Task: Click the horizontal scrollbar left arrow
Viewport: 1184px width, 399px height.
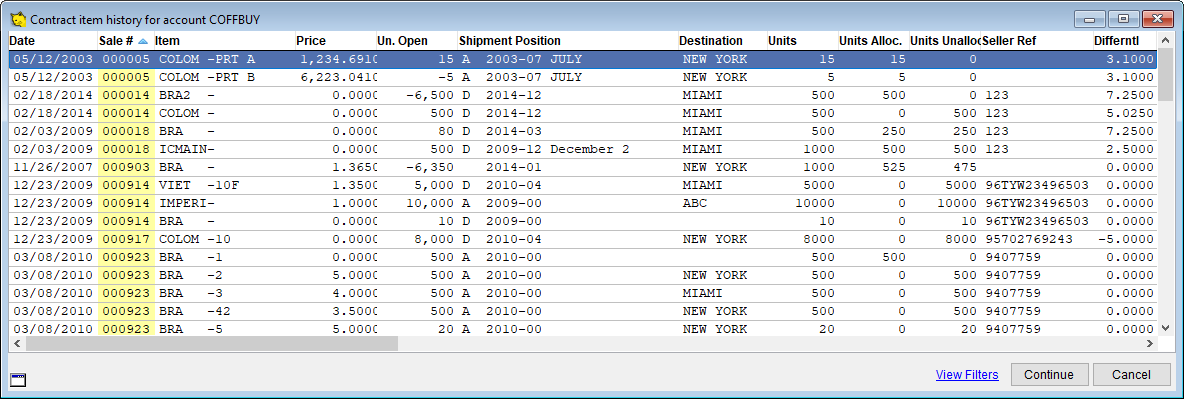Action: click(17, 343)
